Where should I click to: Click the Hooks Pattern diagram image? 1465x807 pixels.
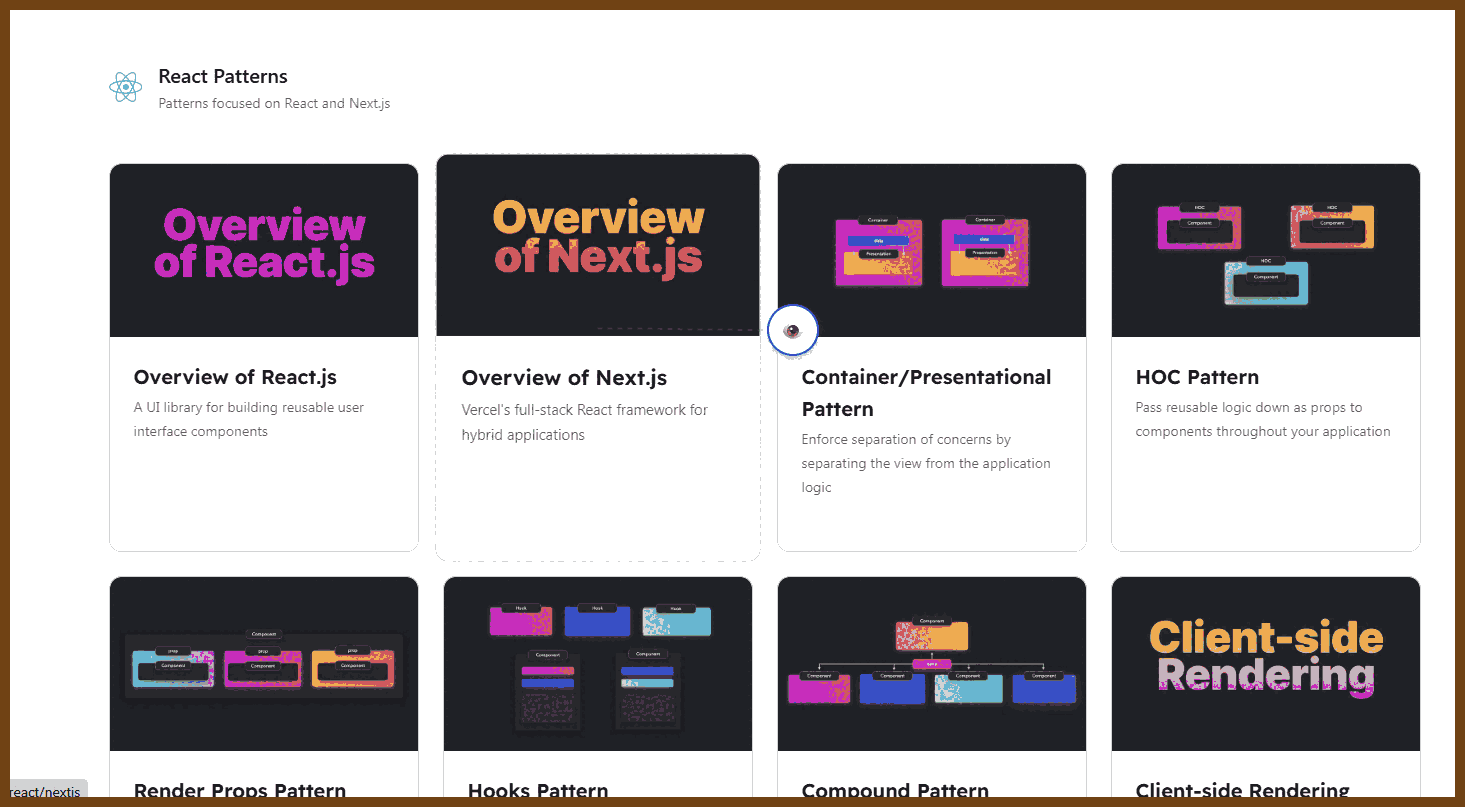598,663
